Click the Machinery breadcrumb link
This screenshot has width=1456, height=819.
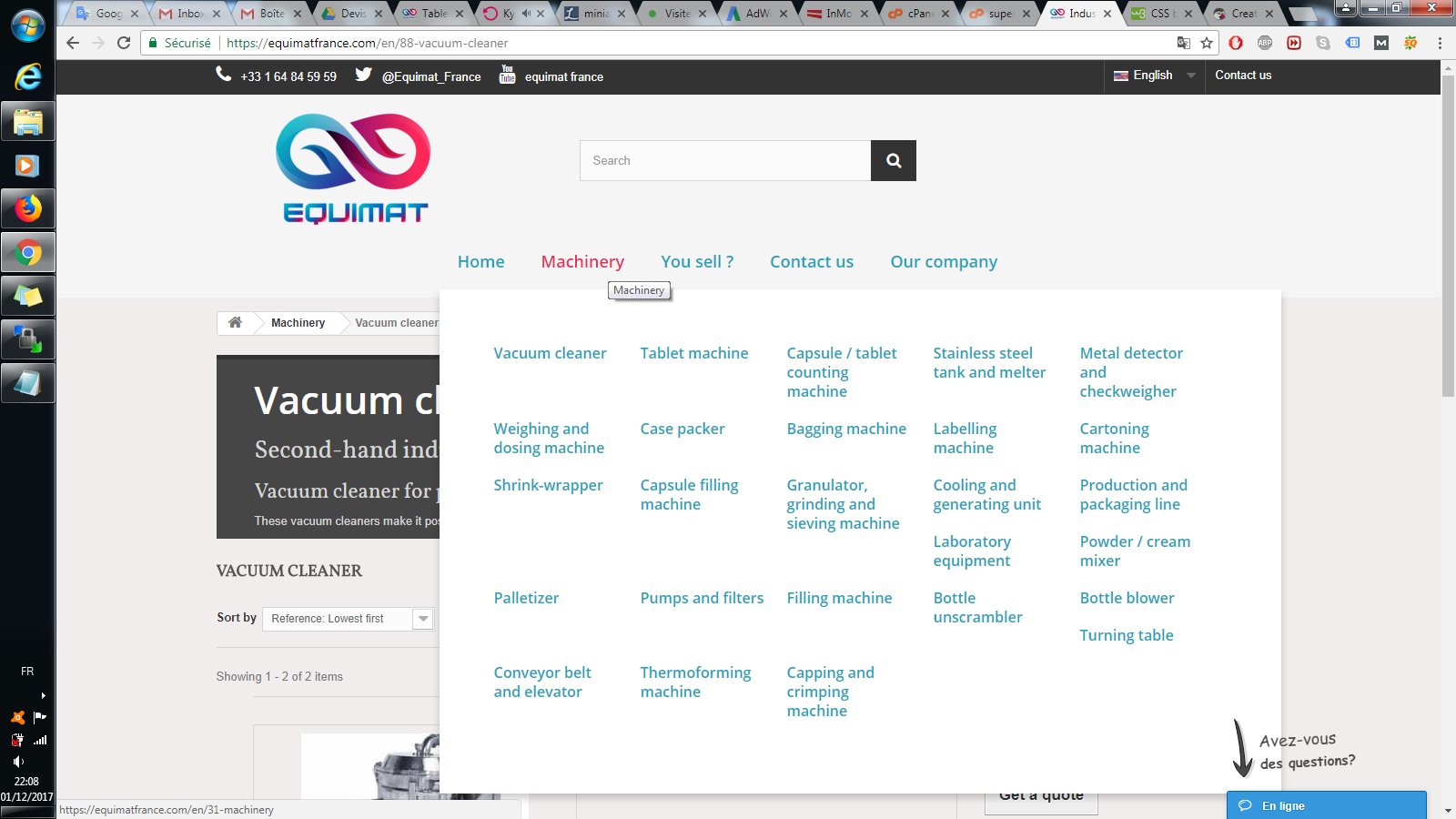click(x=298, y=323)
